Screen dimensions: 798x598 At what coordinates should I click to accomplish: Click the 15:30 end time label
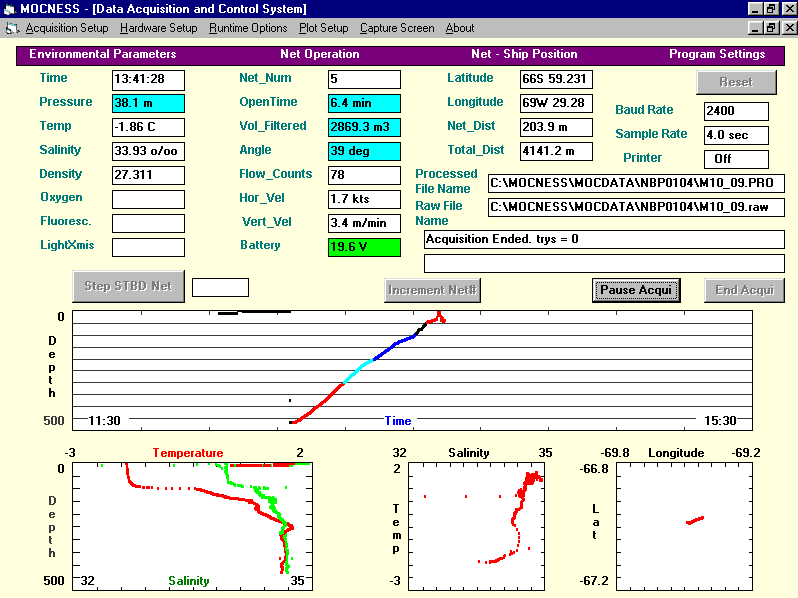721,421
